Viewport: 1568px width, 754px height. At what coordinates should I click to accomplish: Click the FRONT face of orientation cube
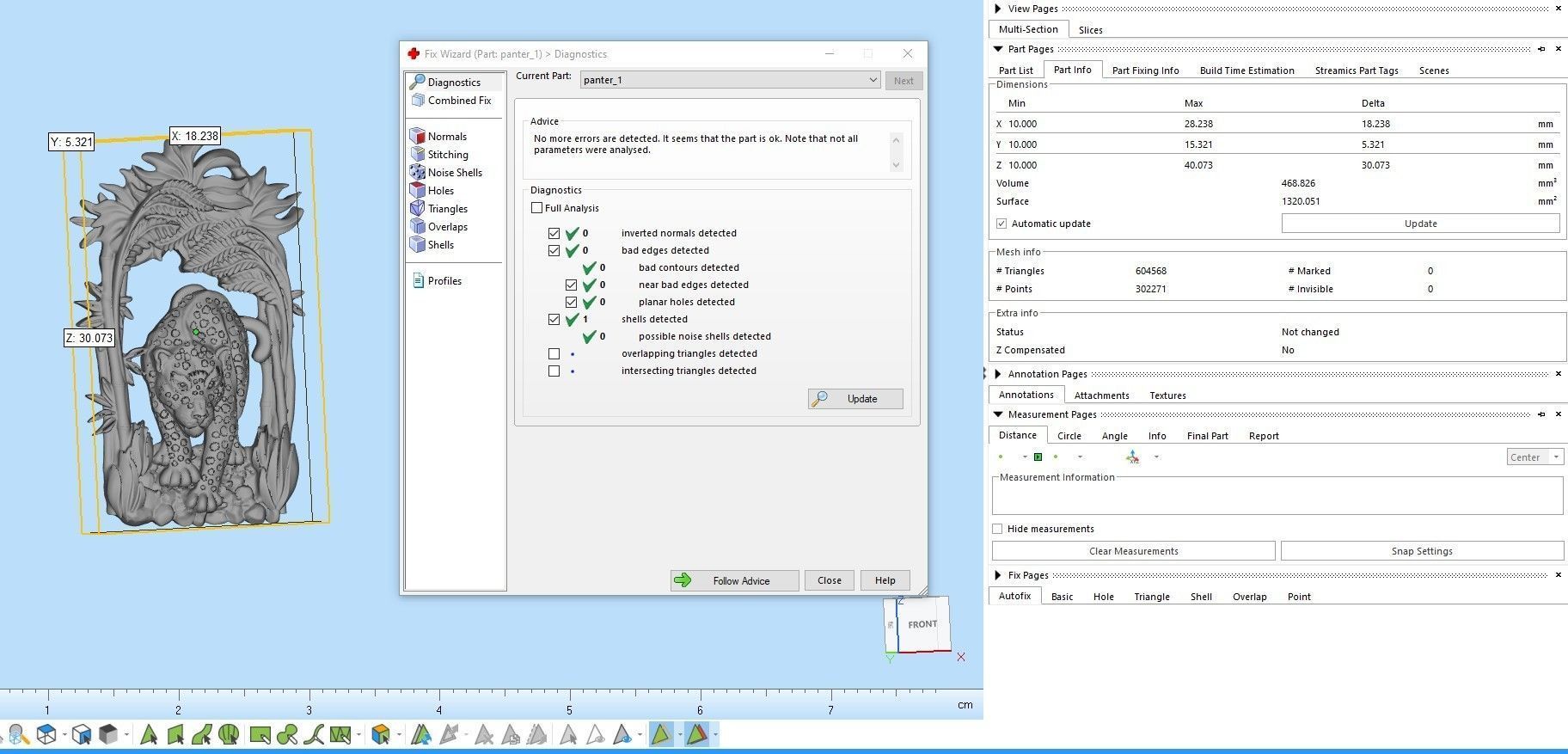(x=922, y=624)
